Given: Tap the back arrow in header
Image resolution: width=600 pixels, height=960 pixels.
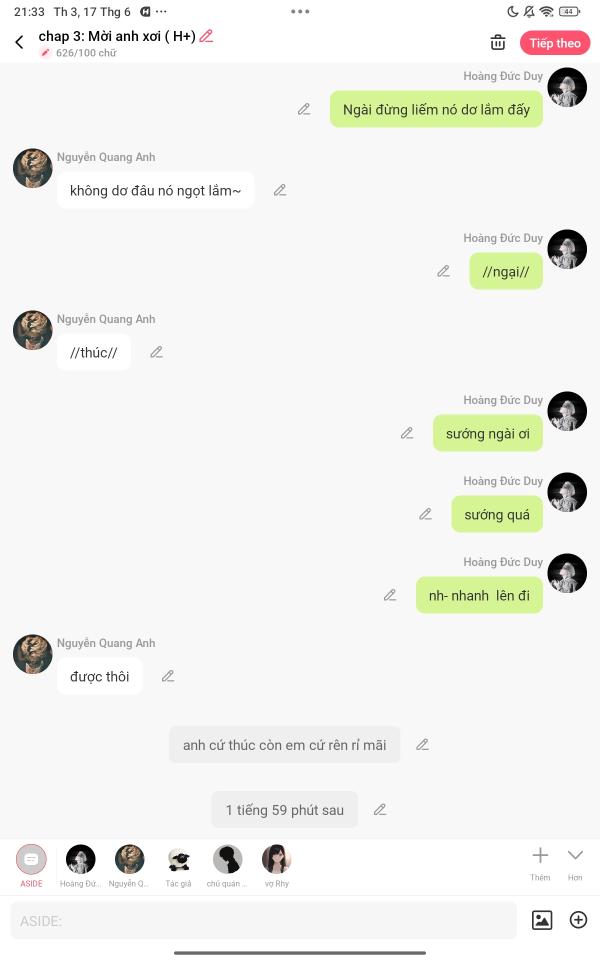Looking at the screenshot, I should 20,42.
